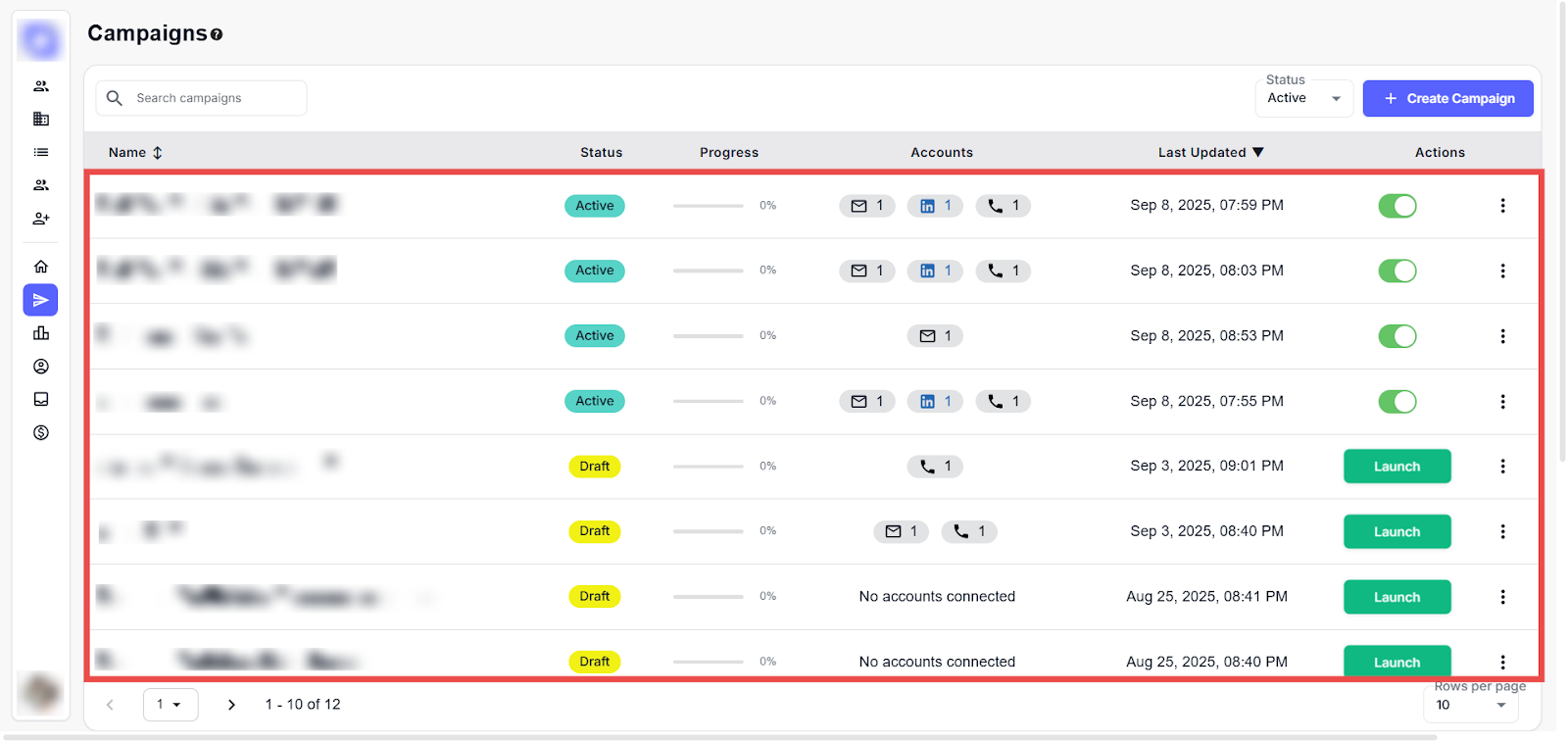Expand the Rows per page dropdown
This screenshot has width=1568, height=742.
tap(1470, 705)
